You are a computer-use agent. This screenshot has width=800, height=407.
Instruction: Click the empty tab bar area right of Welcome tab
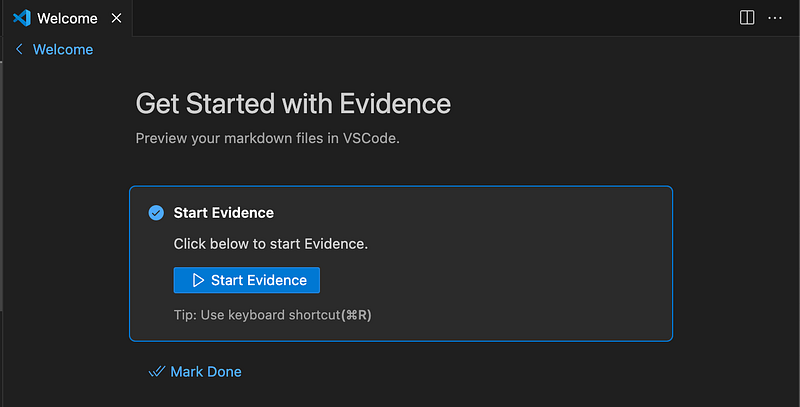(x=434, y=18)
